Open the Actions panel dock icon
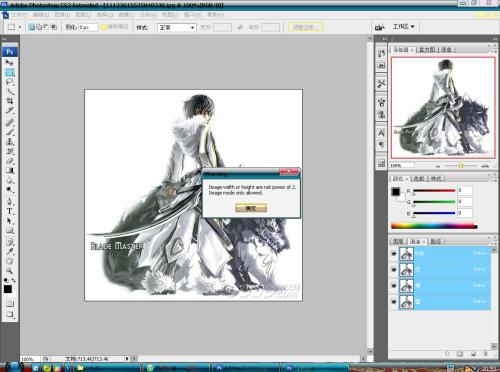Image resolution: width=500 pixels, height=372 pixels. (x=381, y=65)
